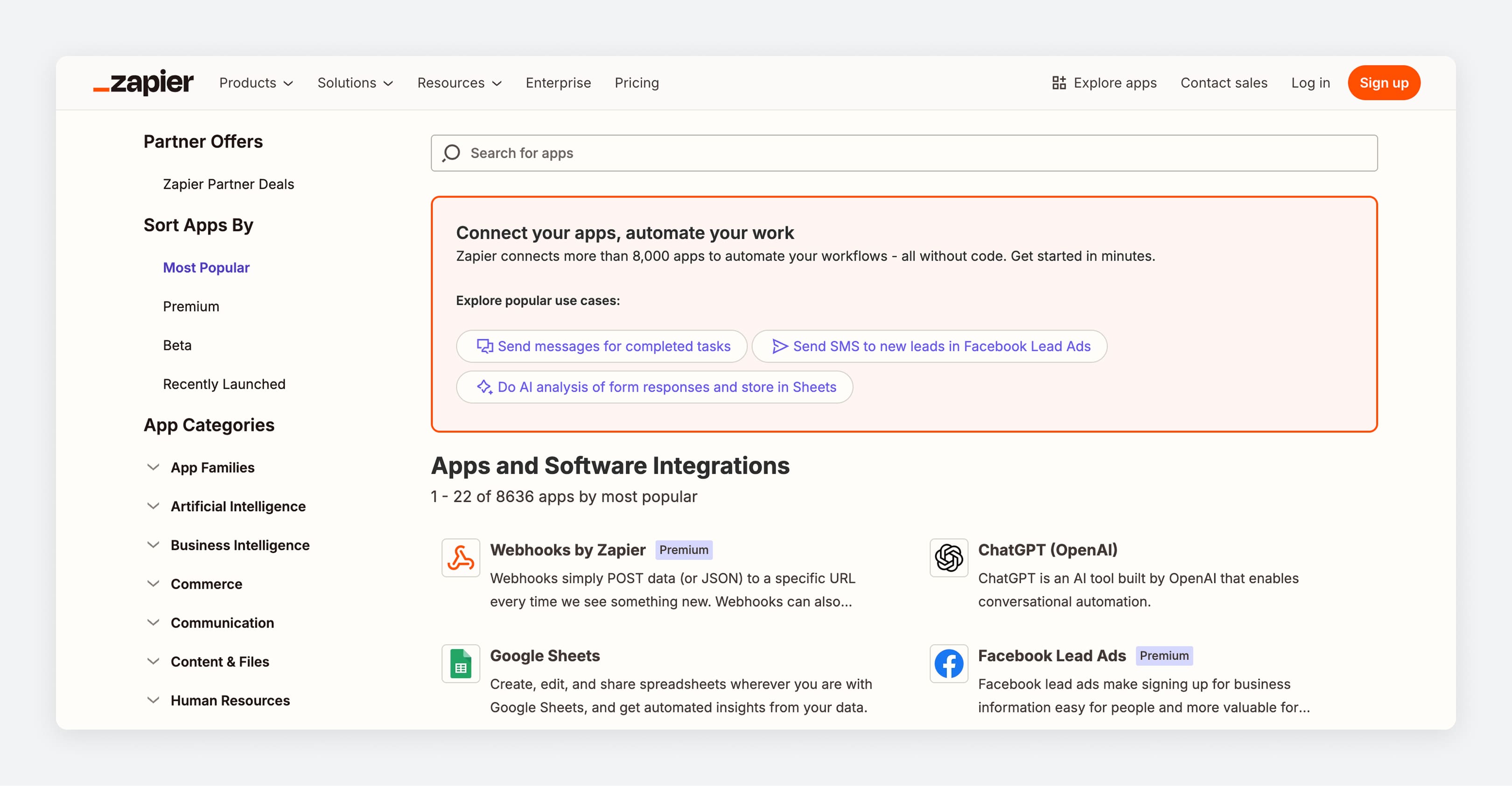Click the Google Sheets app icon

tap(461, 663)
